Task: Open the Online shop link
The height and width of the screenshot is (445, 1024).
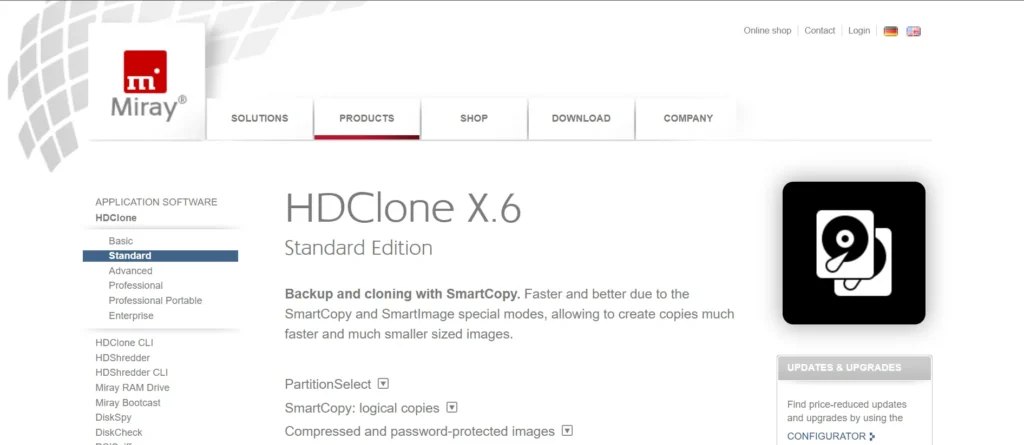Action: (x=767, y=31)
